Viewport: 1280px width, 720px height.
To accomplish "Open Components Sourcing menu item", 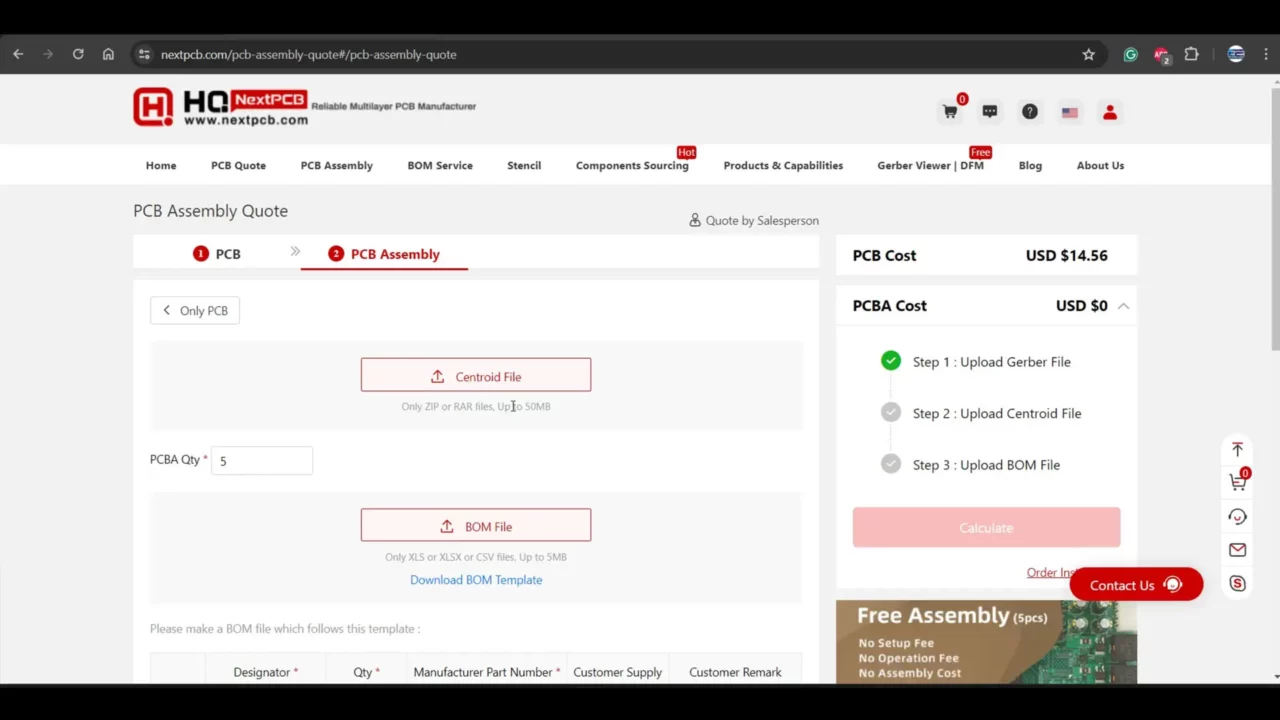I will (632, 165).
